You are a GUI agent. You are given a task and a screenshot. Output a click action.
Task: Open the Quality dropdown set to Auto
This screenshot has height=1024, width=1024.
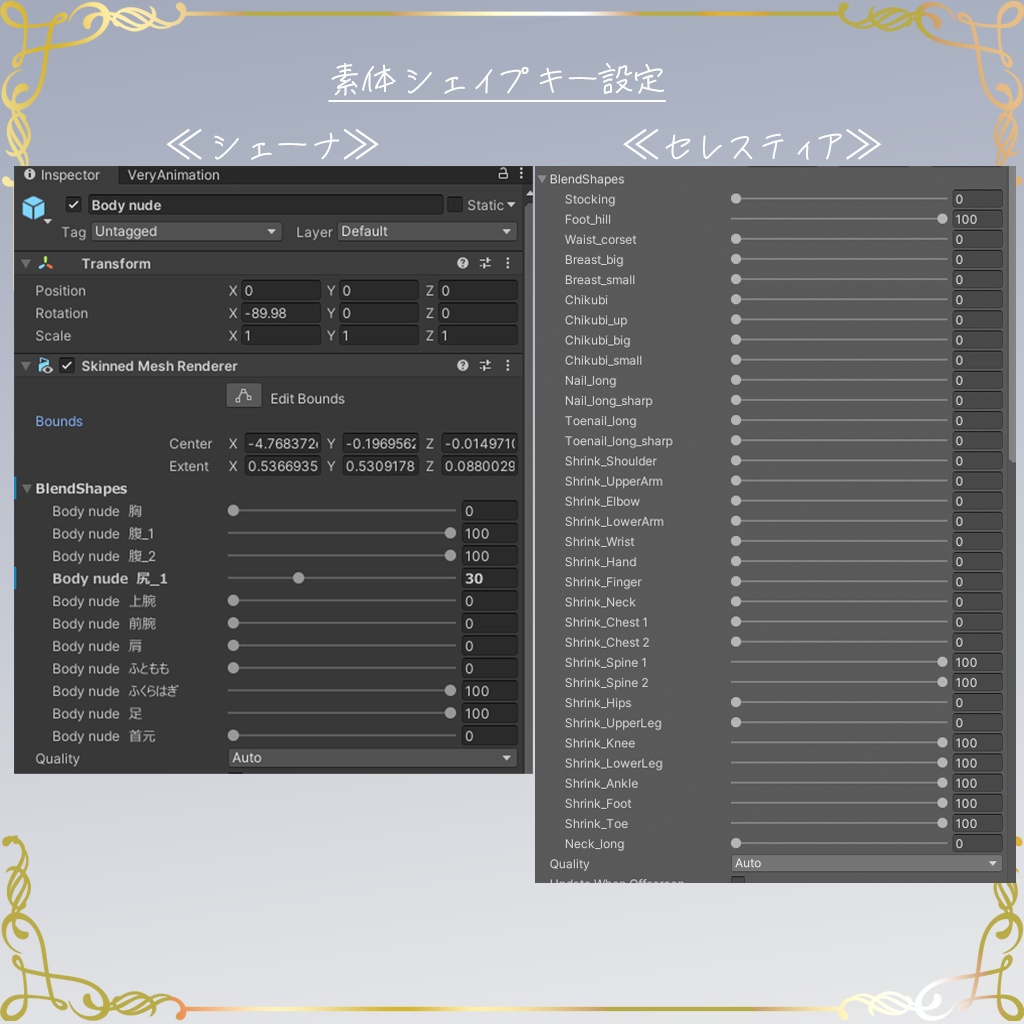coord(373,758)
